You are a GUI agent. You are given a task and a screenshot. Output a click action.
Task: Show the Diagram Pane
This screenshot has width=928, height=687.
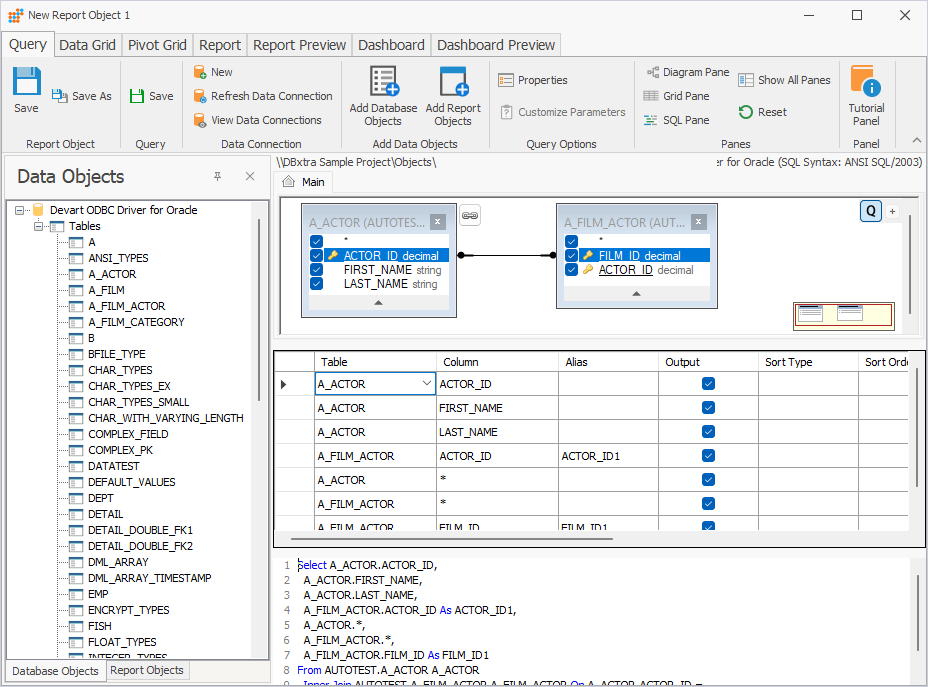(687, 72)
